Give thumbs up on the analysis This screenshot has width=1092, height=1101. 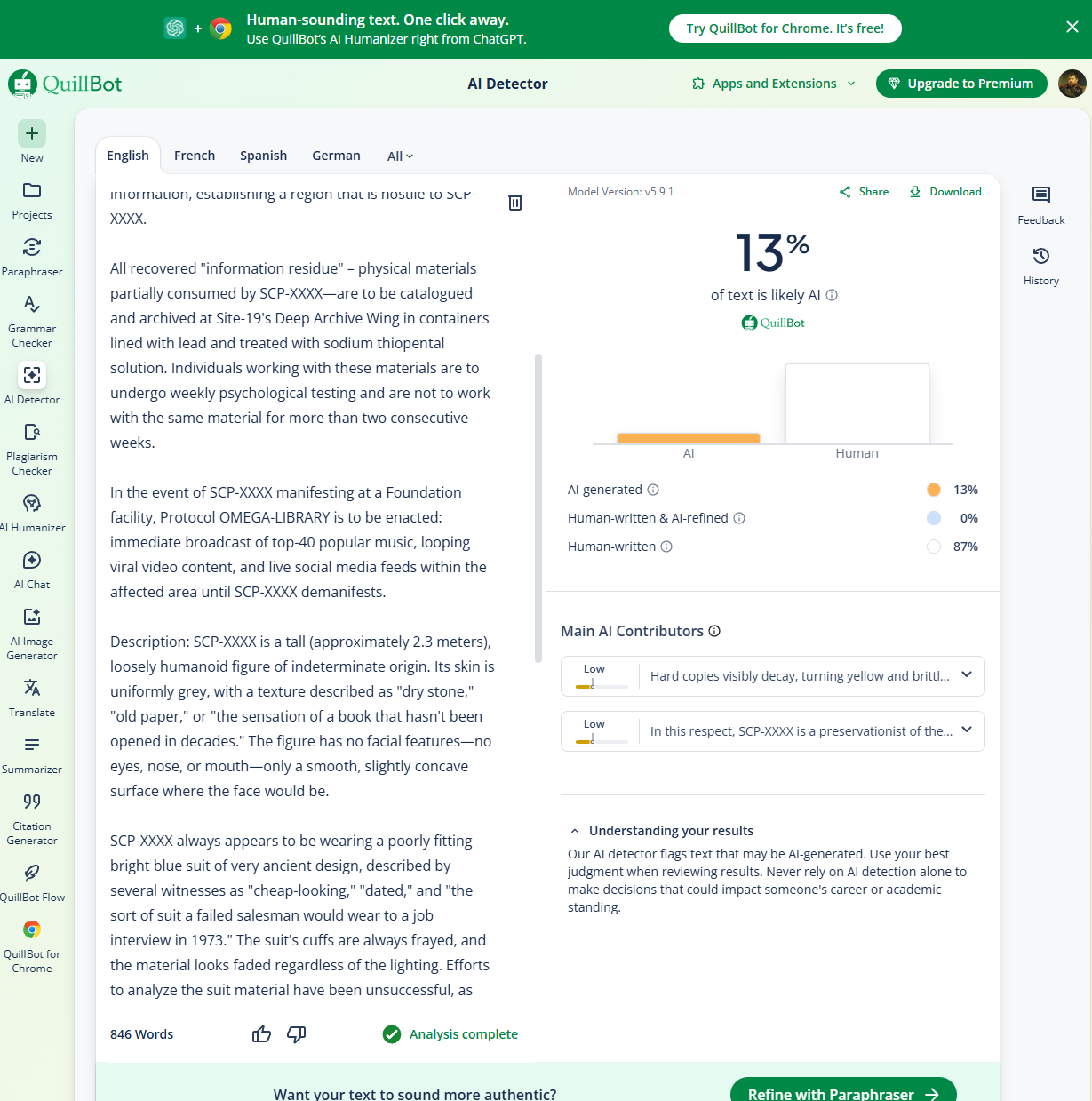pos(261,1033)
